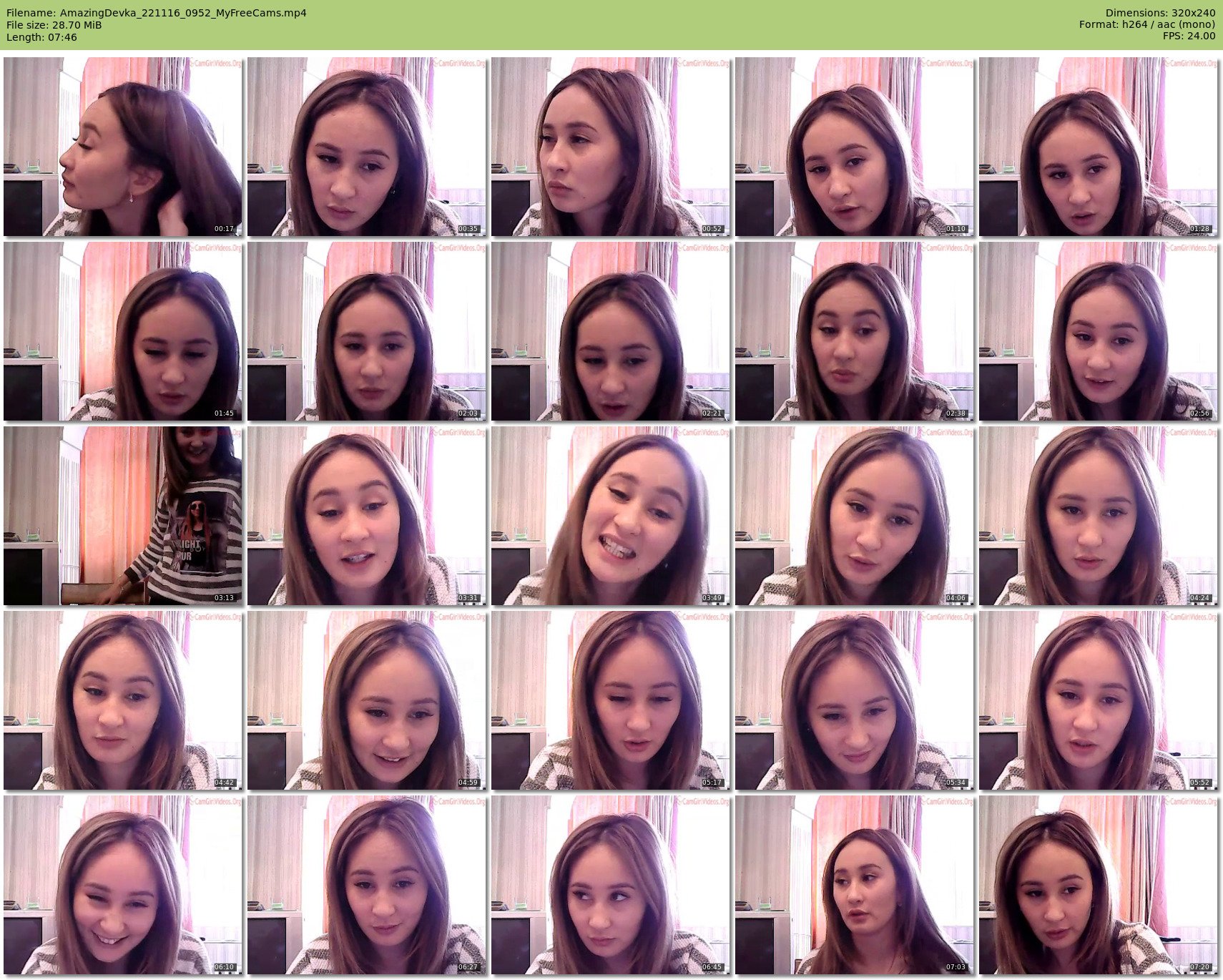Open the thumbnail at 03:49
This screenshot has width=1223, height=980.
pos(611,516)
